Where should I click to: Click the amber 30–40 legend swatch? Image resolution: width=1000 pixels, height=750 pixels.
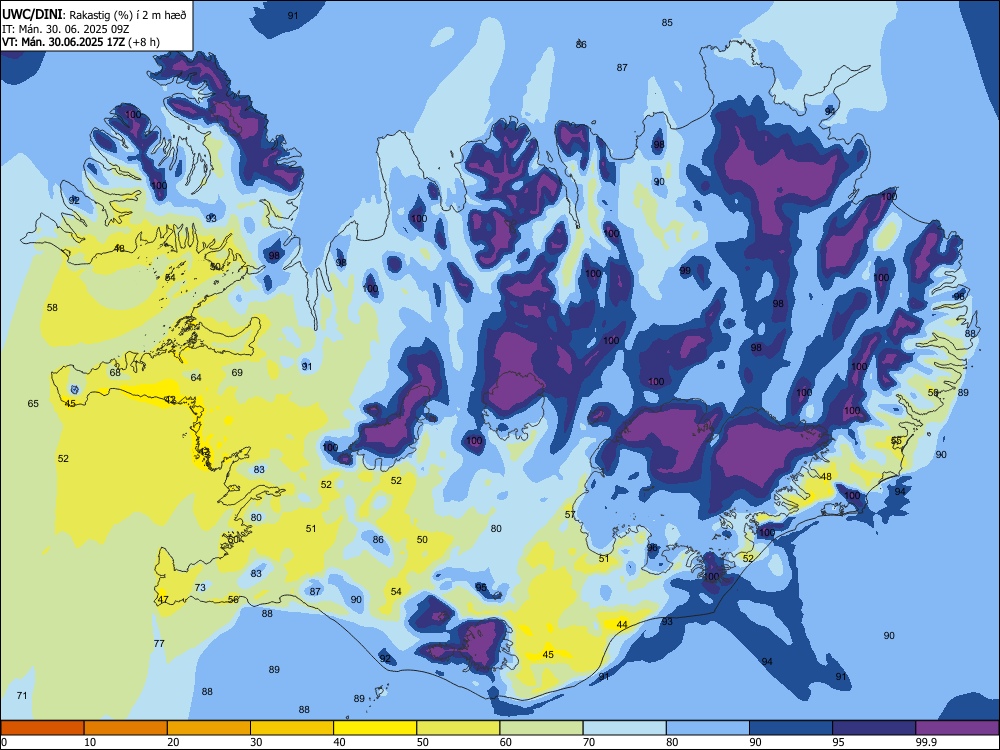tap(292, 728)
